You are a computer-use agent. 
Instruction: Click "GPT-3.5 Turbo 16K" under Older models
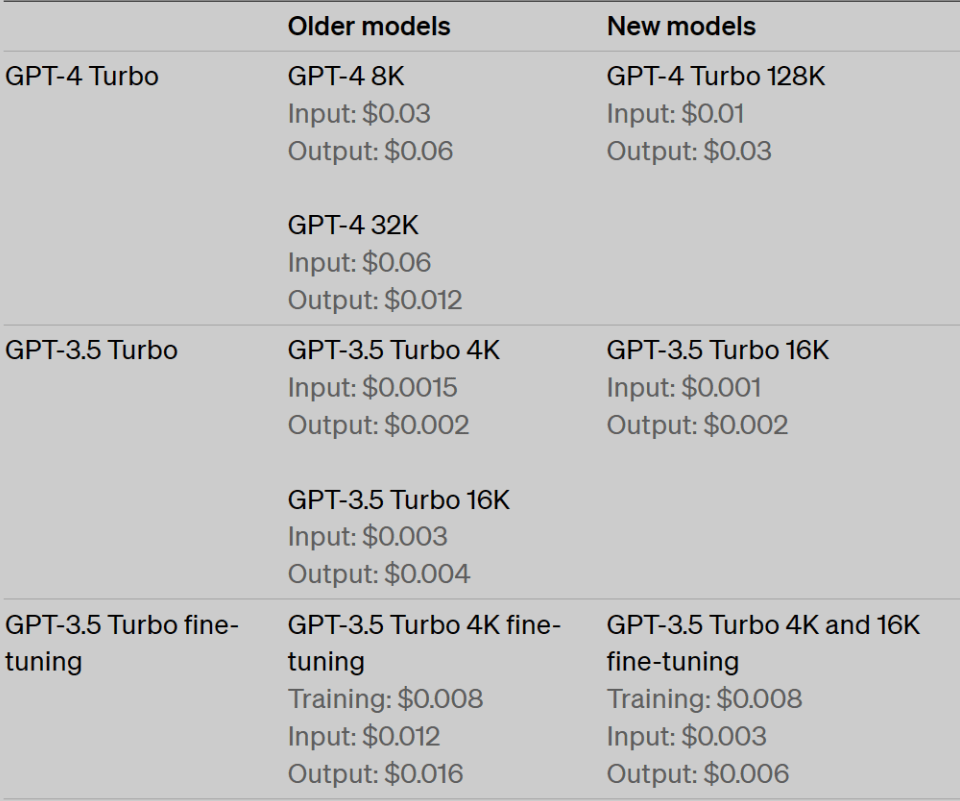pos(399,499)
